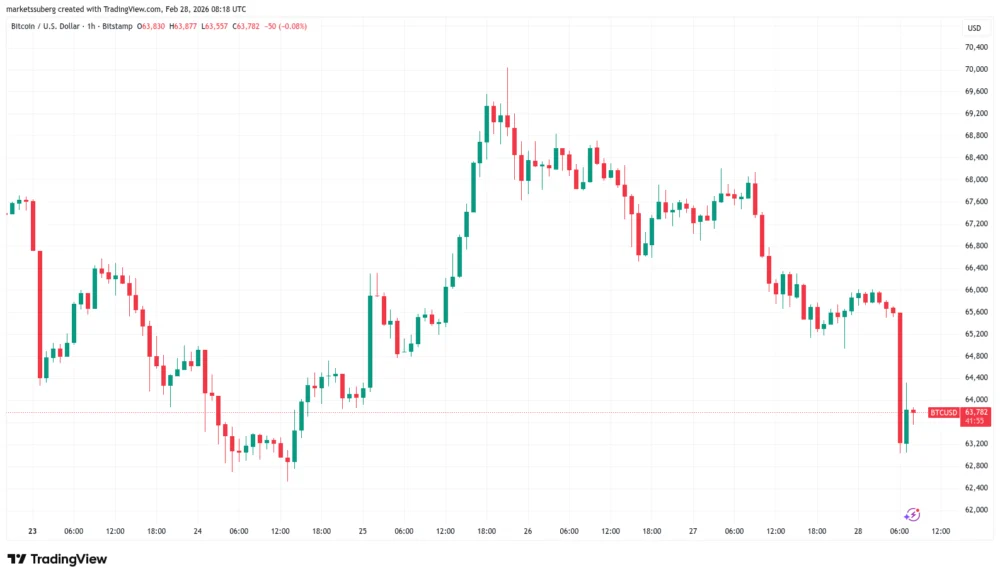Image resolution: width=1000 pixels, height=578 pixels.
Task: Click the date 27 on time axis
Action: tap(694, 531)
